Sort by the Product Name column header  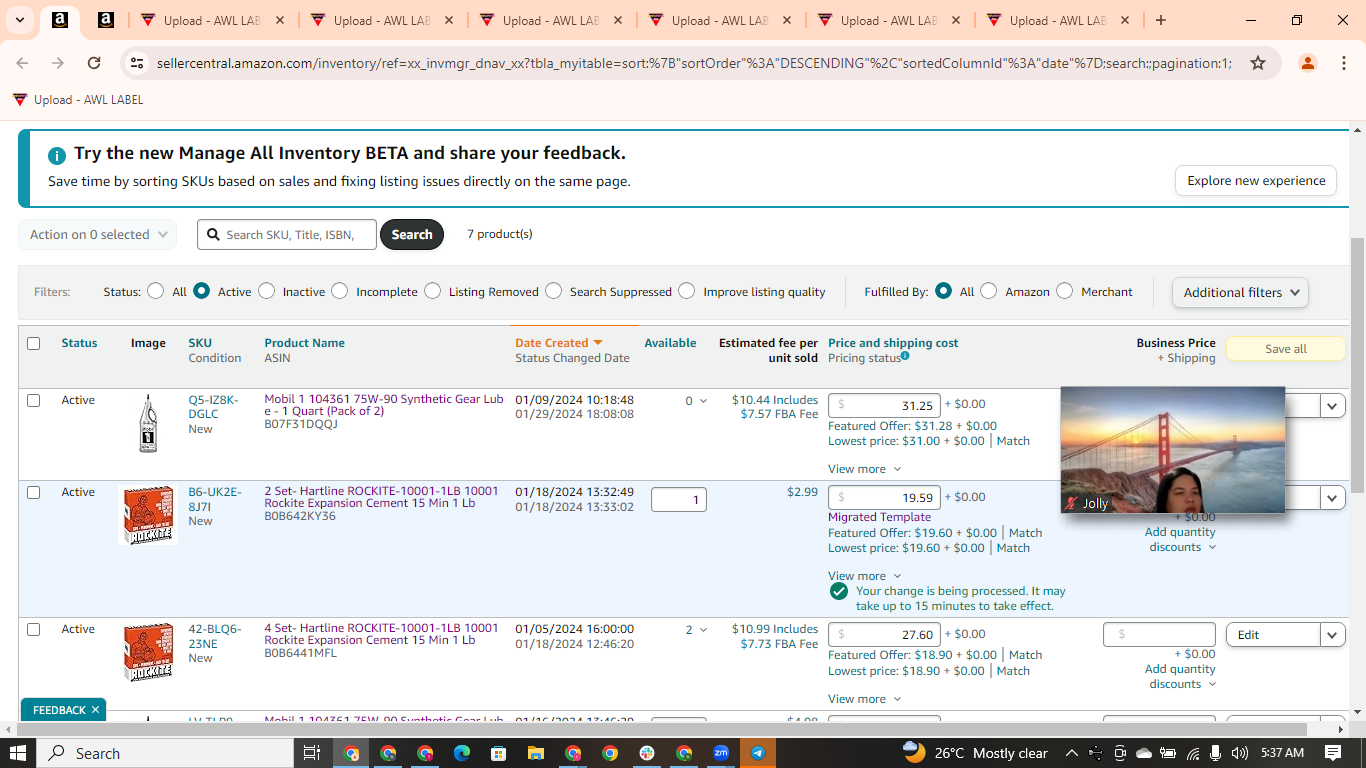click(304, 343)
